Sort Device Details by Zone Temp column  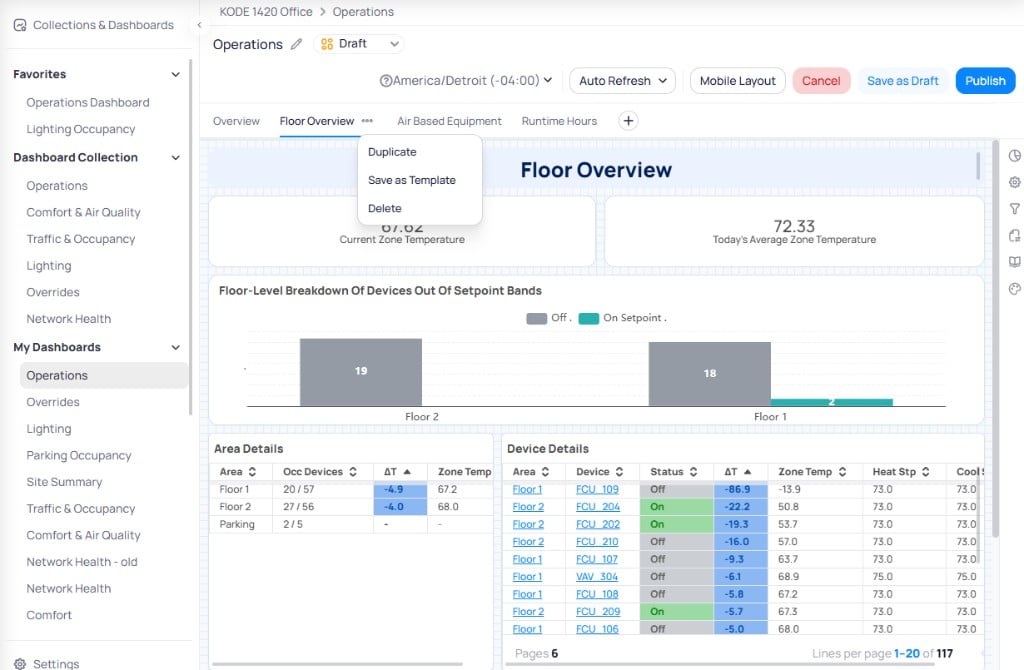(x=842, y=471)
